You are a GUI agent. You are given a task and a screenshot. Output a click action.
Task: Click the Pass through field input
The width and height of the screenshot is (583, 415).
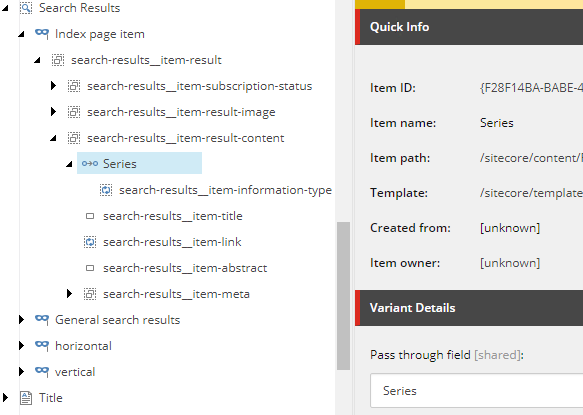coord(477,390)
